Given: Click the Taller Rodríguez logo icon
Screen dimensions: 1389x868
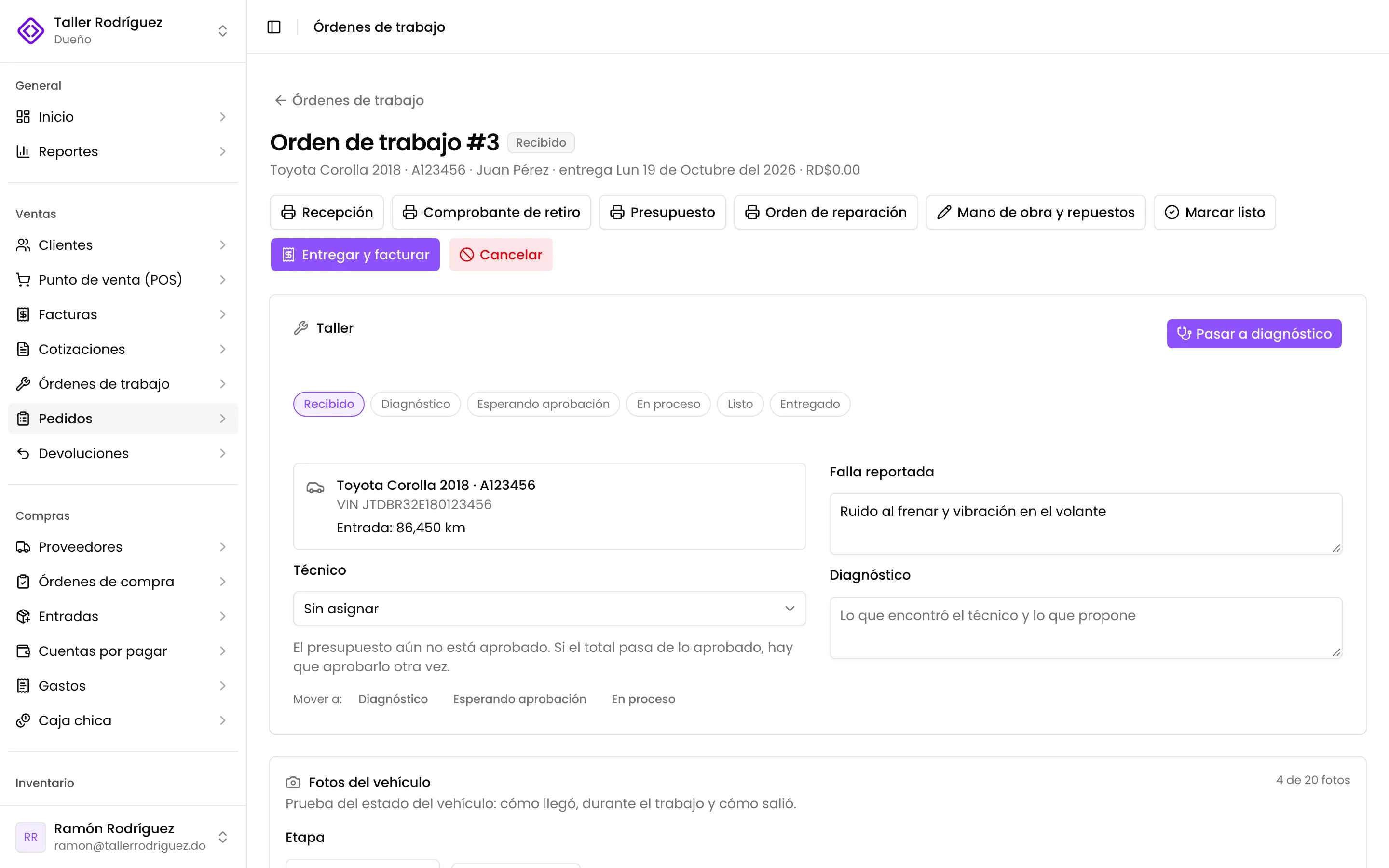Looking at the screenshot, I should pos(30,30).
